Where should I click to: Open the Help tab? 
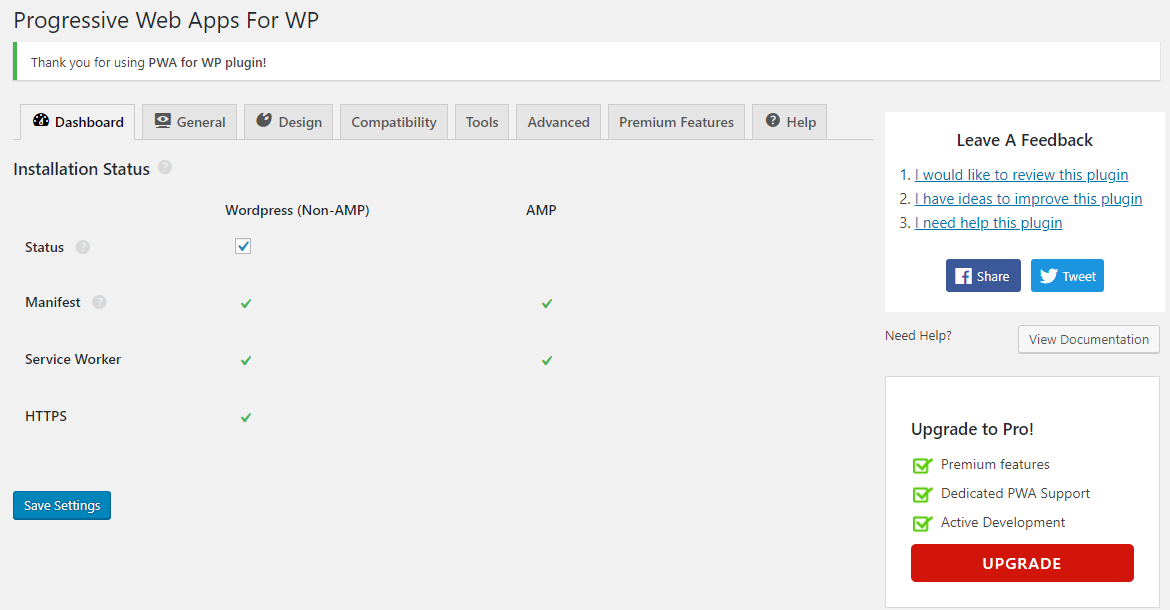789,122
